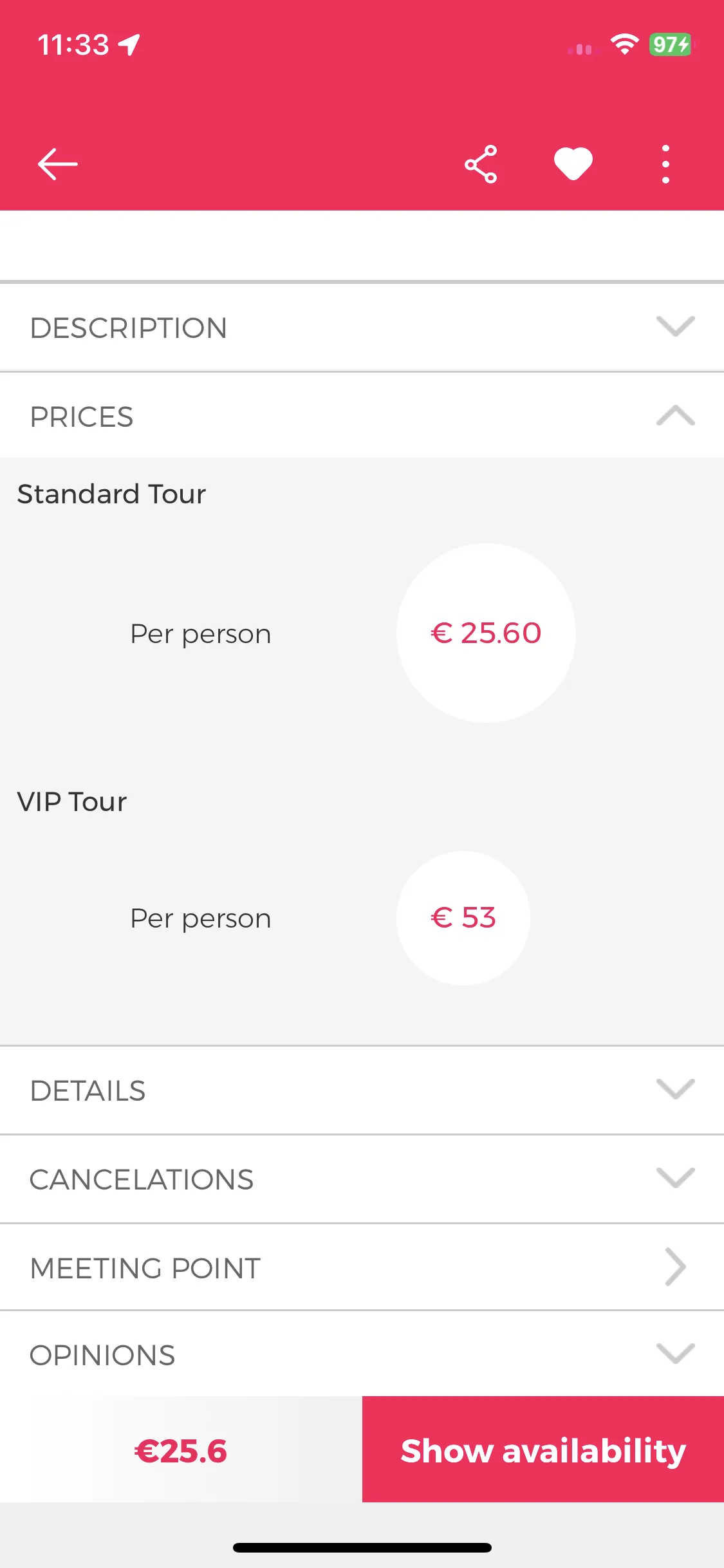Tap the back arrow icon
The image size is (724, 1568).
[57, 164]
